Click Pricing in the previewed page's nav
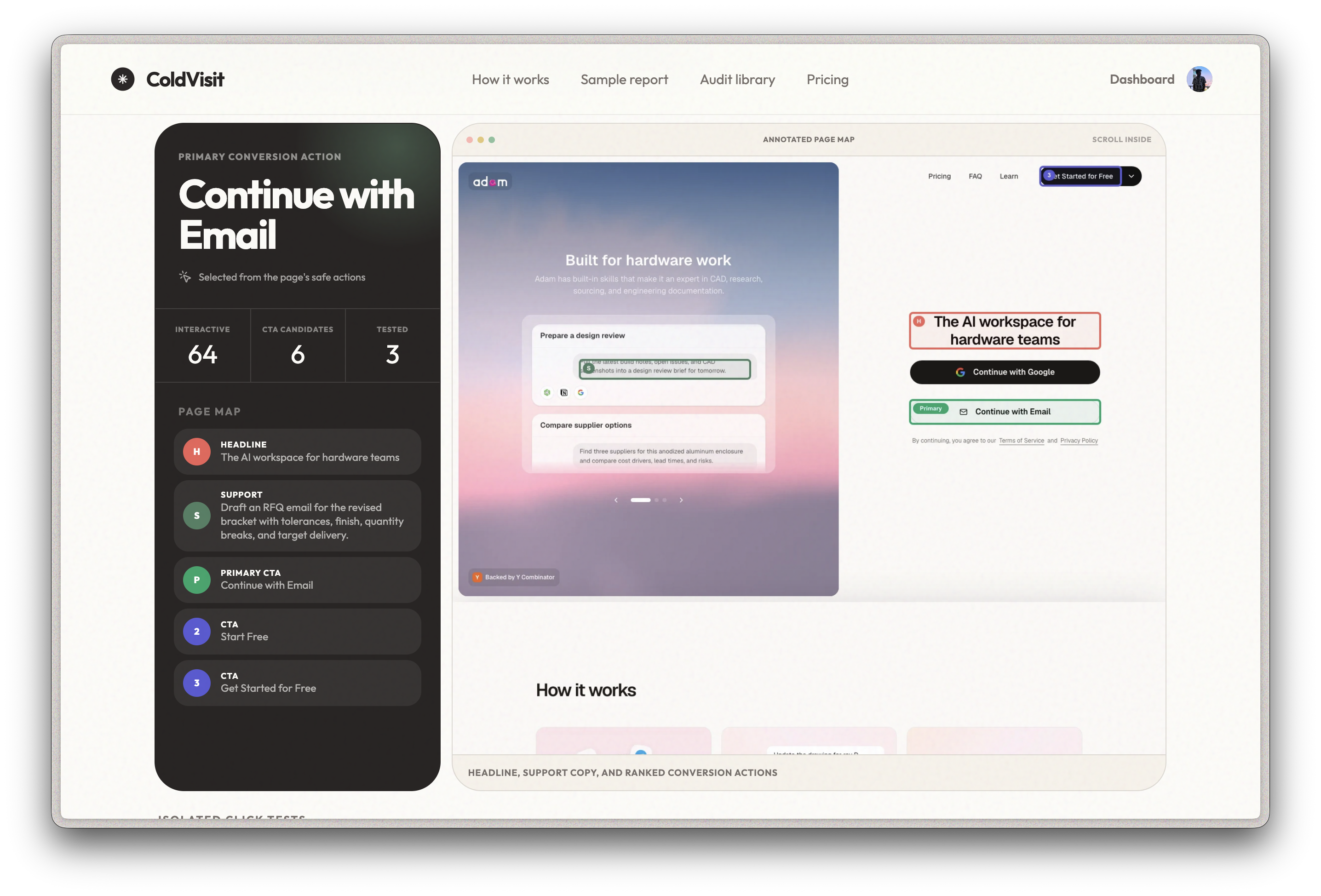 [x=939, y=176]
